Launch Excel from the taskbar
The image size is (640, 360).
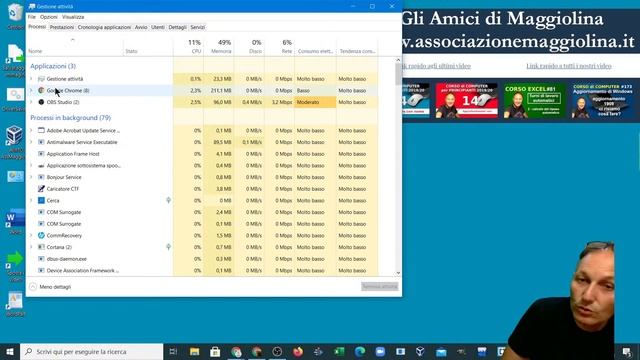click(x=339, y=351)
